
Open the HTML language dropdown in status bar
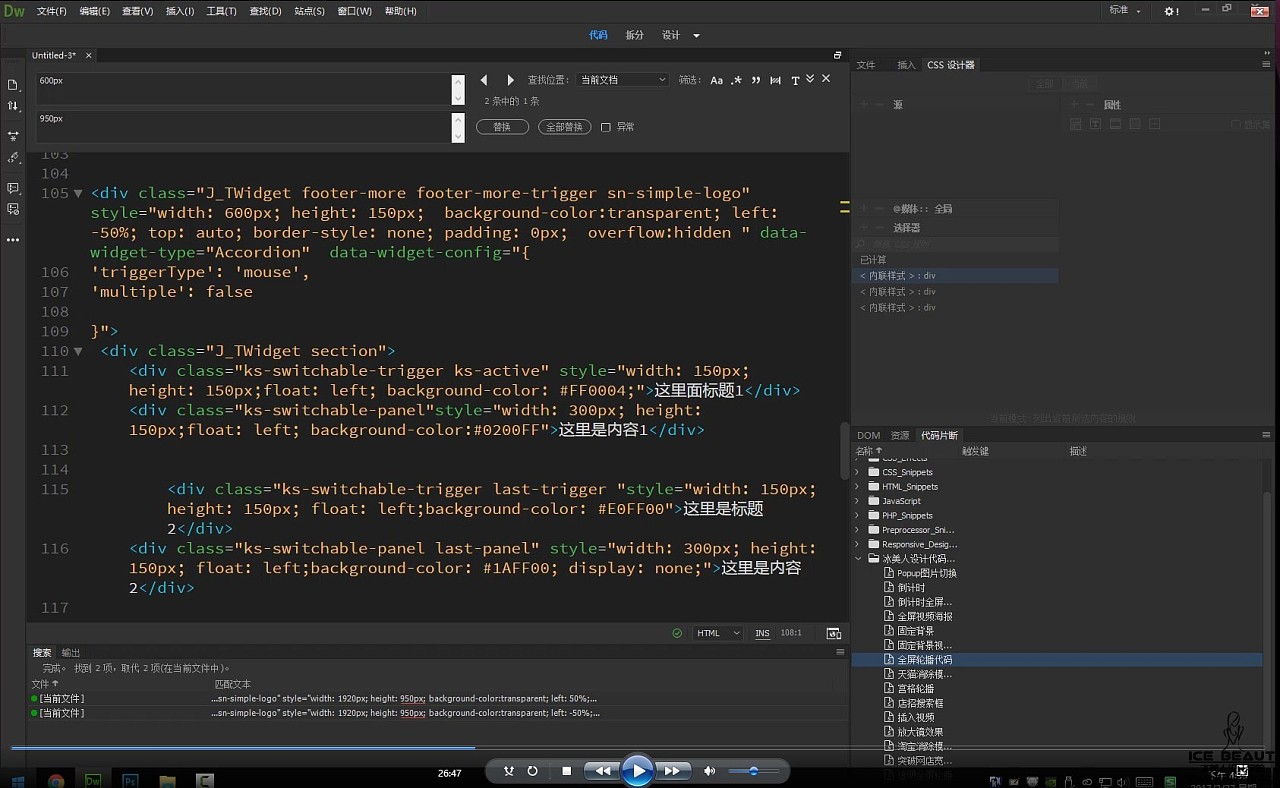tap(718, 633)
